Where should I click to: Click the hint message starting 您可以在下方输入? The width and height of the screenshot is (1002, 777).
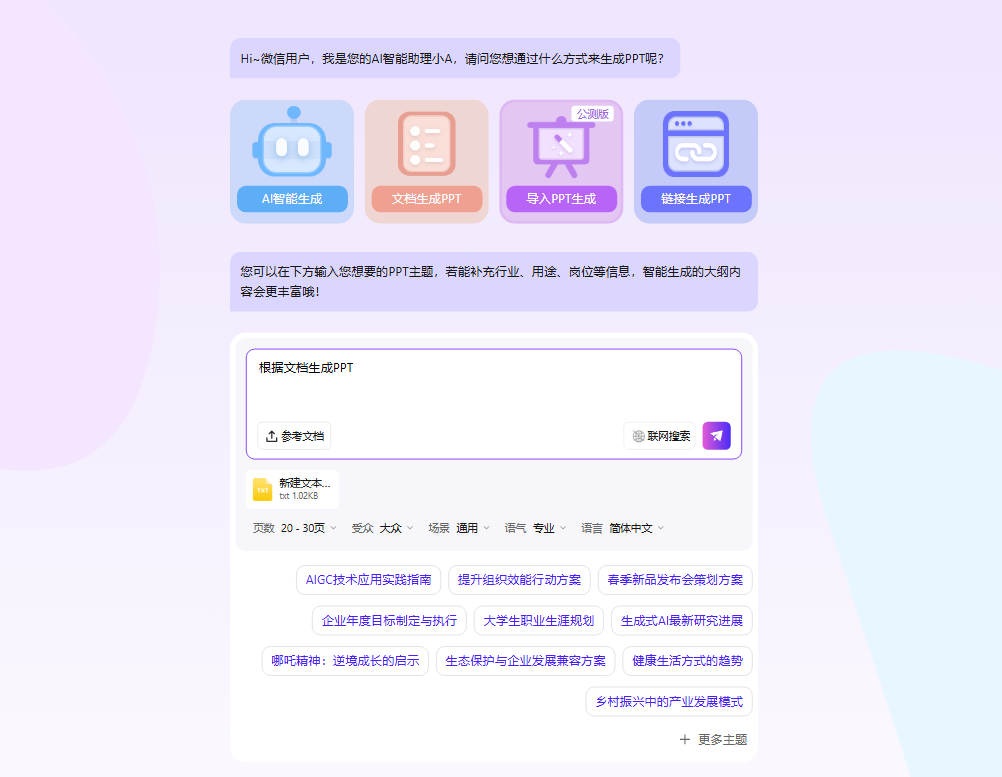click(x=494, y=282)
